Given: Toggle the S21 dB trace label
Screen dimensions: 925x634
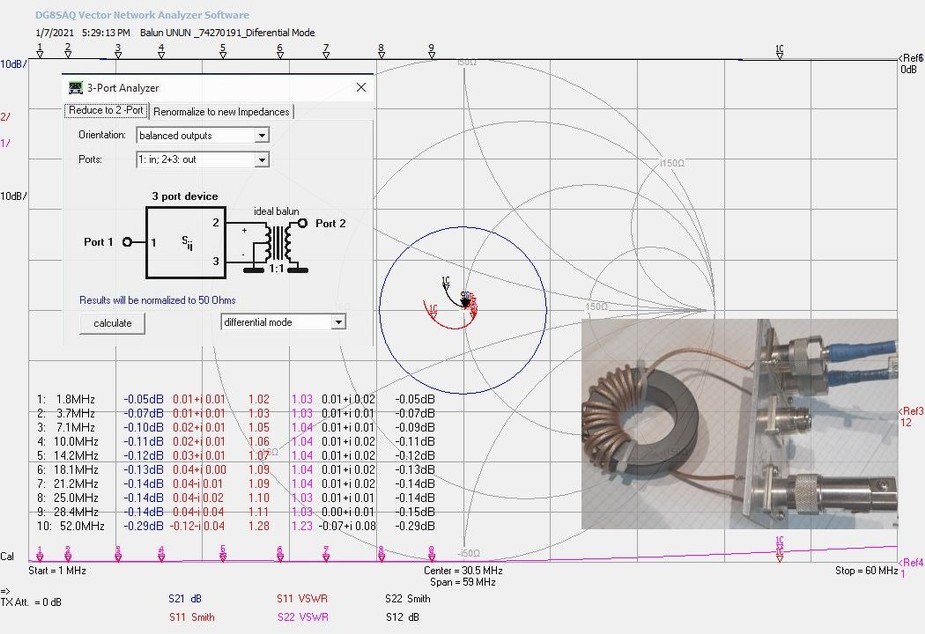Looking at the screenshot, I should click(185, 598).
